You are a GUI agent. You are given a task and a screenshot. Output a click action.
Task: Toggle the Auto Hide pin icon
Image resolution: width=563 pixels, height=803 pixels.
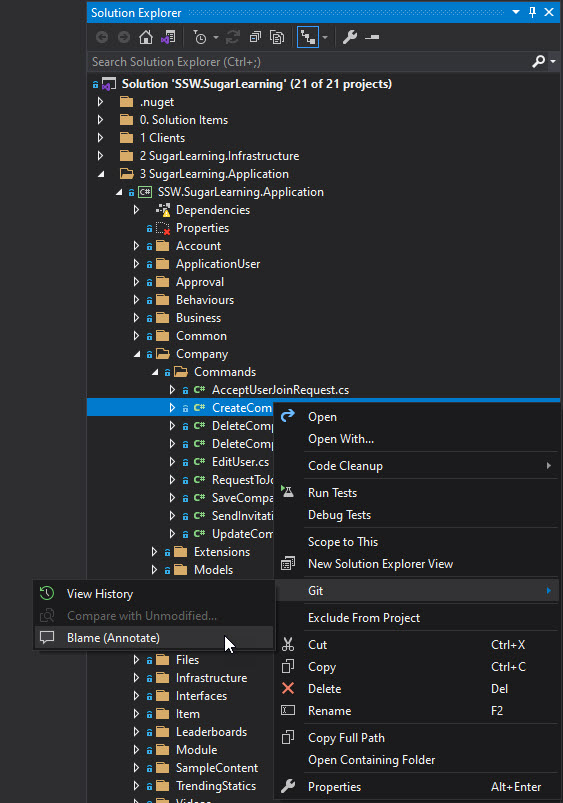532,12
